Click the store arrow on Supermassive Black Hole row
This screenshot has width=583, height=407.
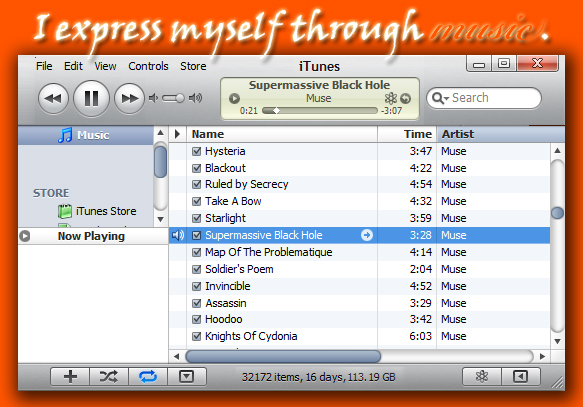pos(367,235)
